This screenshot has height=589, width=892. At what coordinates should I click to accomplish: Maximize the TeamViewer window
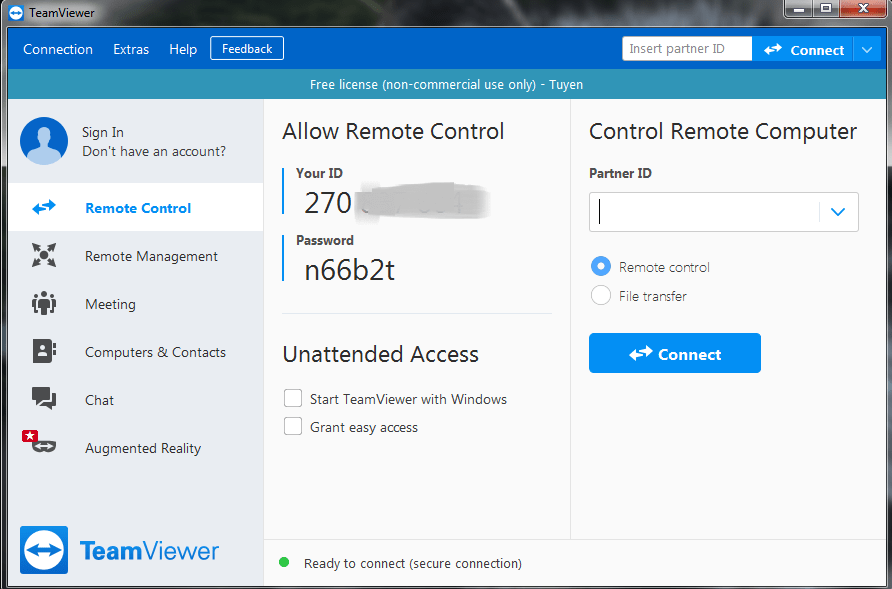[826, 9]
